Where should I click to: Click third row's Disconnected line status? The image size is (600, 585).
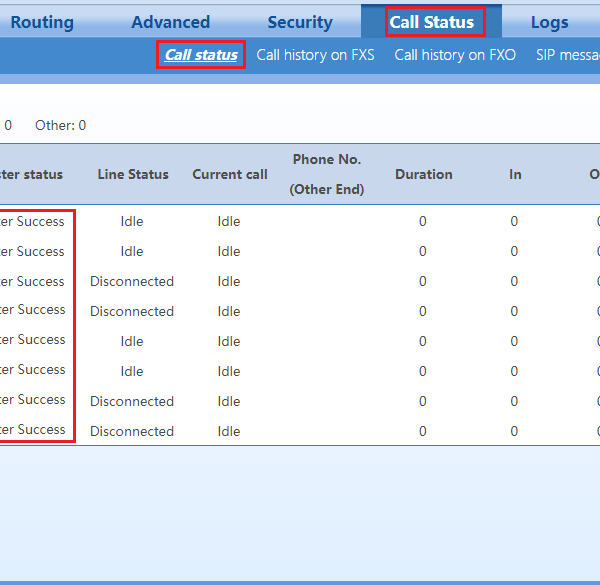[x=132, y=281]
